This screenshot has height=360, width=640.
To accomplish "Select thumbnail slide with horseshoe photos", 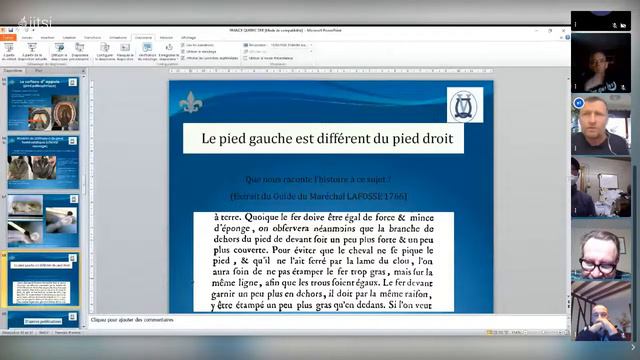I will tap(43, 104).
